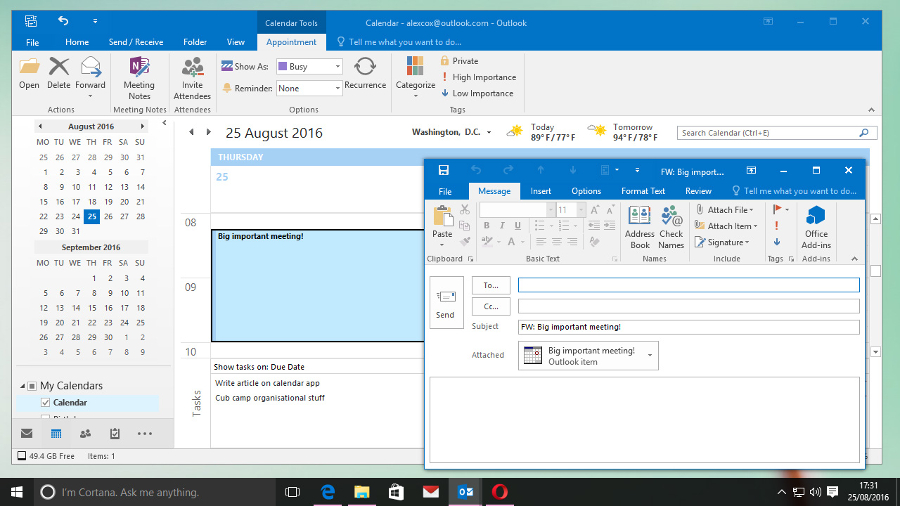Open the Send / Receive tab

point(136,42)
